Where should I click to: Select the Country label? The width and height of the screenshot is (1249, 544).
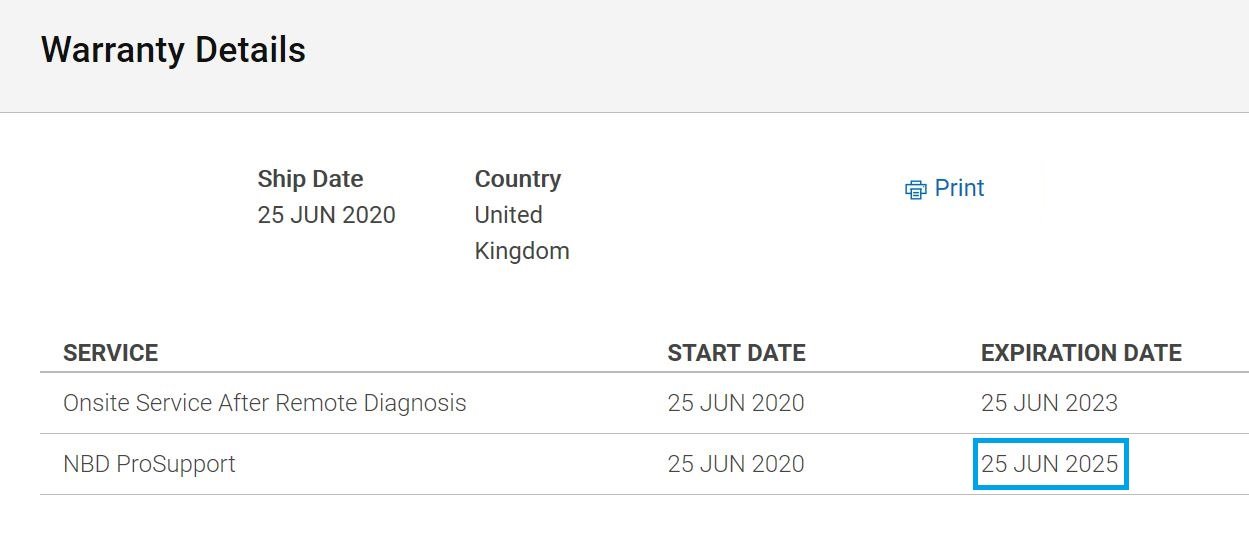517,179
